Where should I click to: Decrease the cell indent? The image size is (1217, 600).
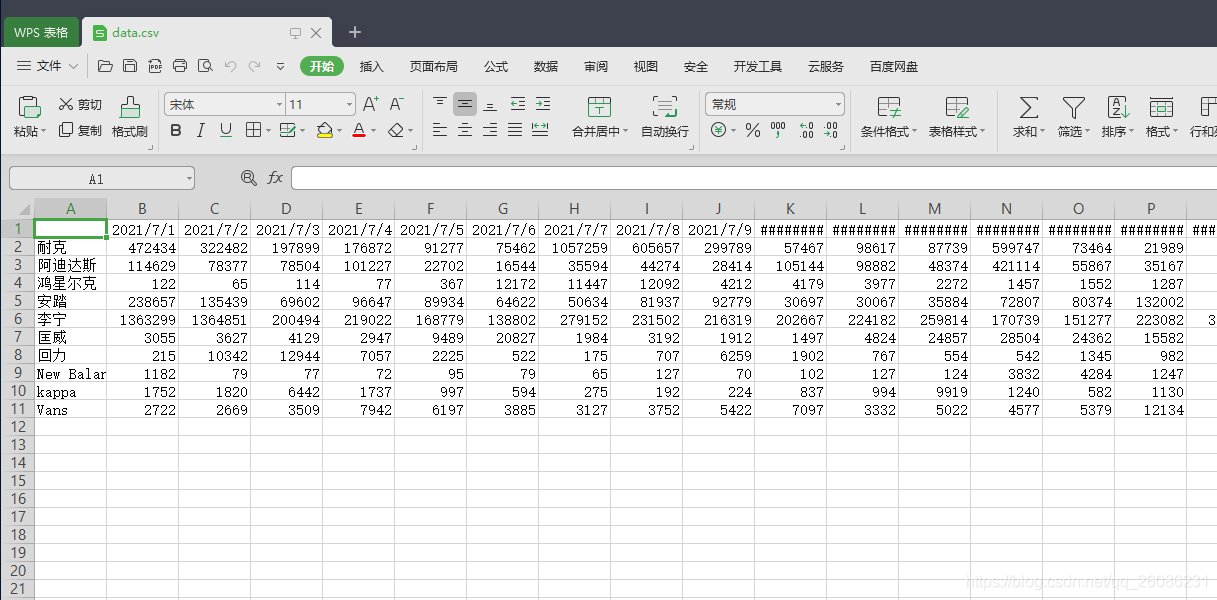click(517, 103)
